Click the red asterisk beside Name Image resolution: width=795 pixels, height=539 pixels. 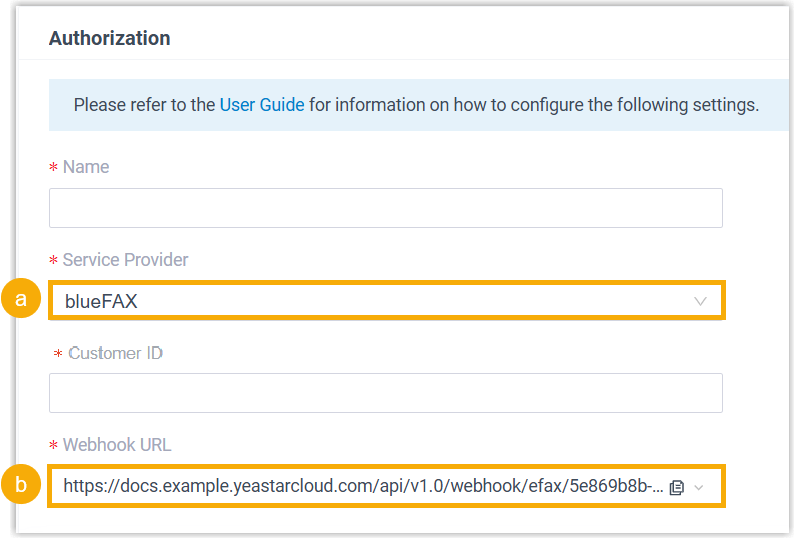tap(53, 168)
